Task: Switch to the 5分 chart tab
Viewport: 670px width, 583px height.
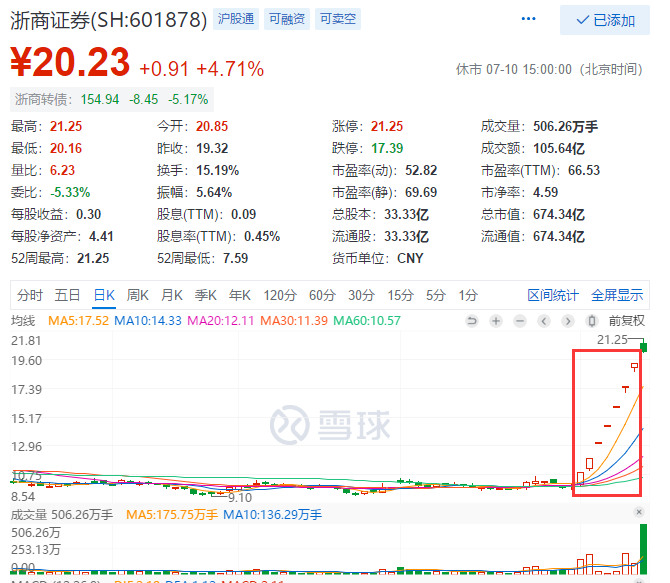Action: (435, 295)
